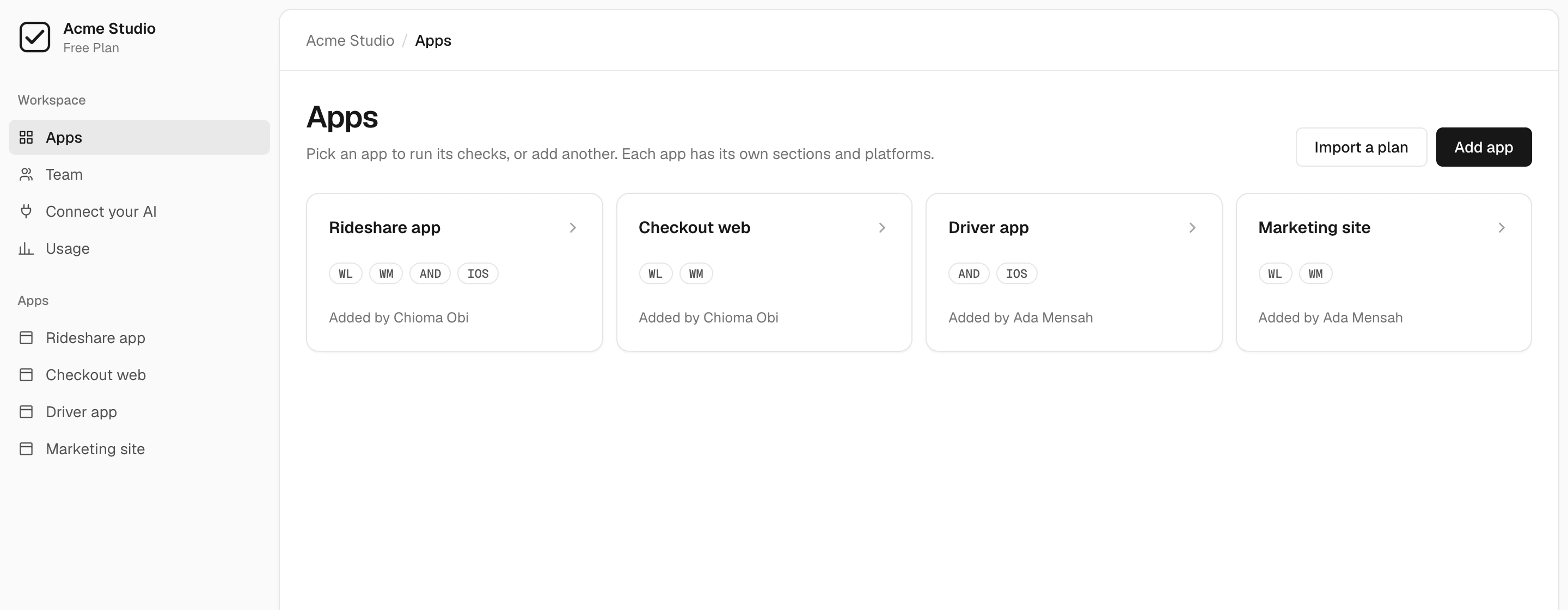
Task: Click the WL tag on Marketing site card
Action: pyautogui.click(x=1275, y=274)
